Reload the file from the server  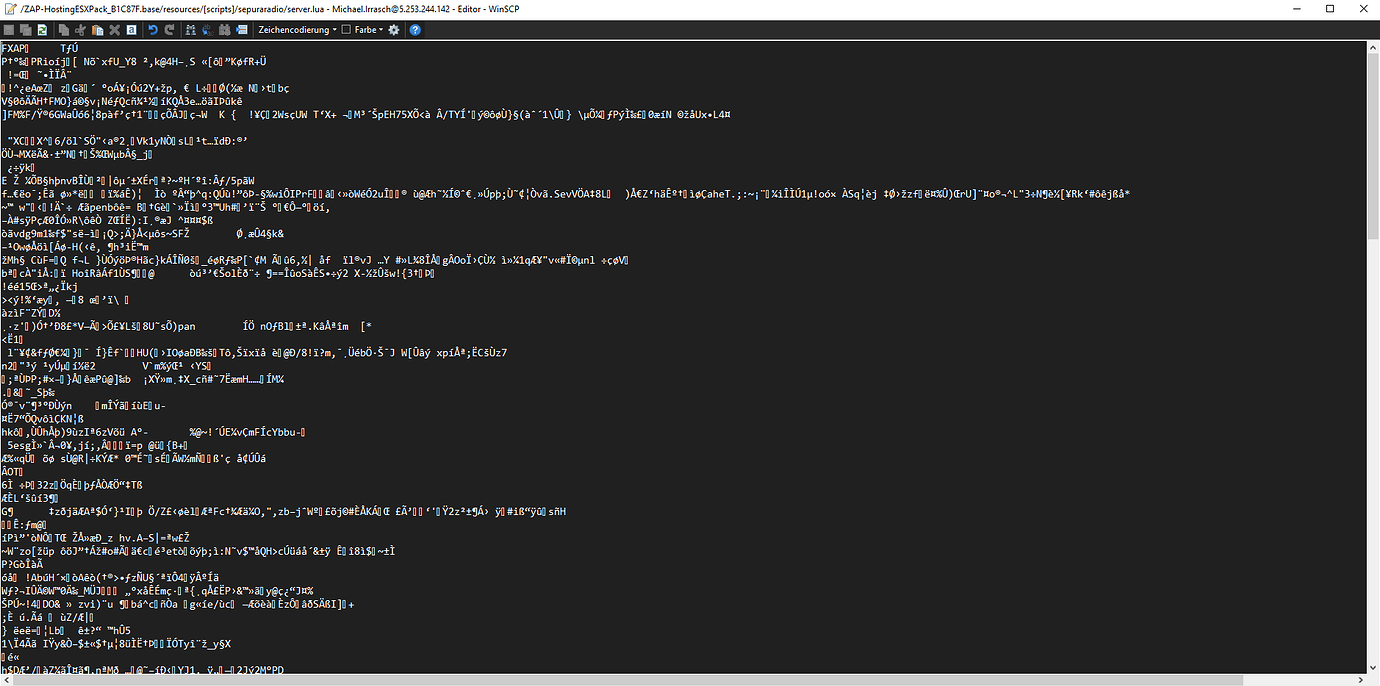click(44, 29)
